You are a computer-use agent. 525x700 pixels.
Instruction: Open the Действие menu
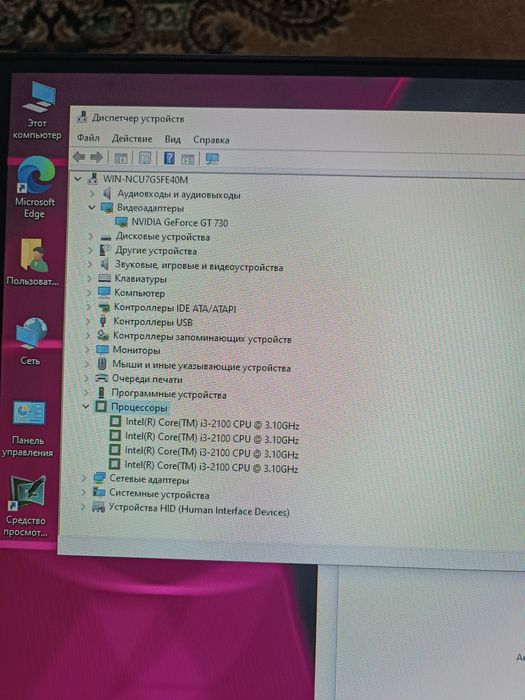tap(132, 139)
